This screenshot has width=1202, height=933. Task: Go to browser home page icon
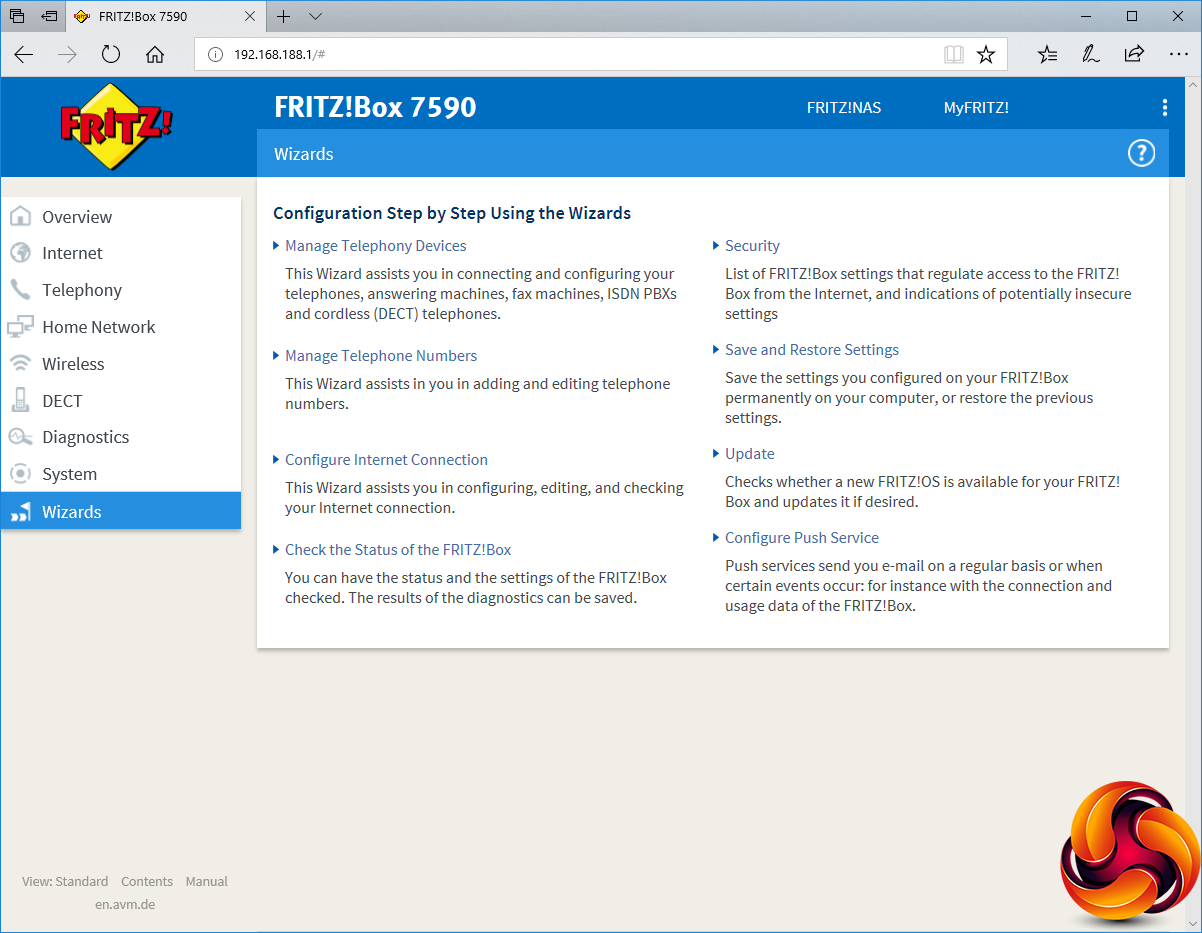pos(155,55)
